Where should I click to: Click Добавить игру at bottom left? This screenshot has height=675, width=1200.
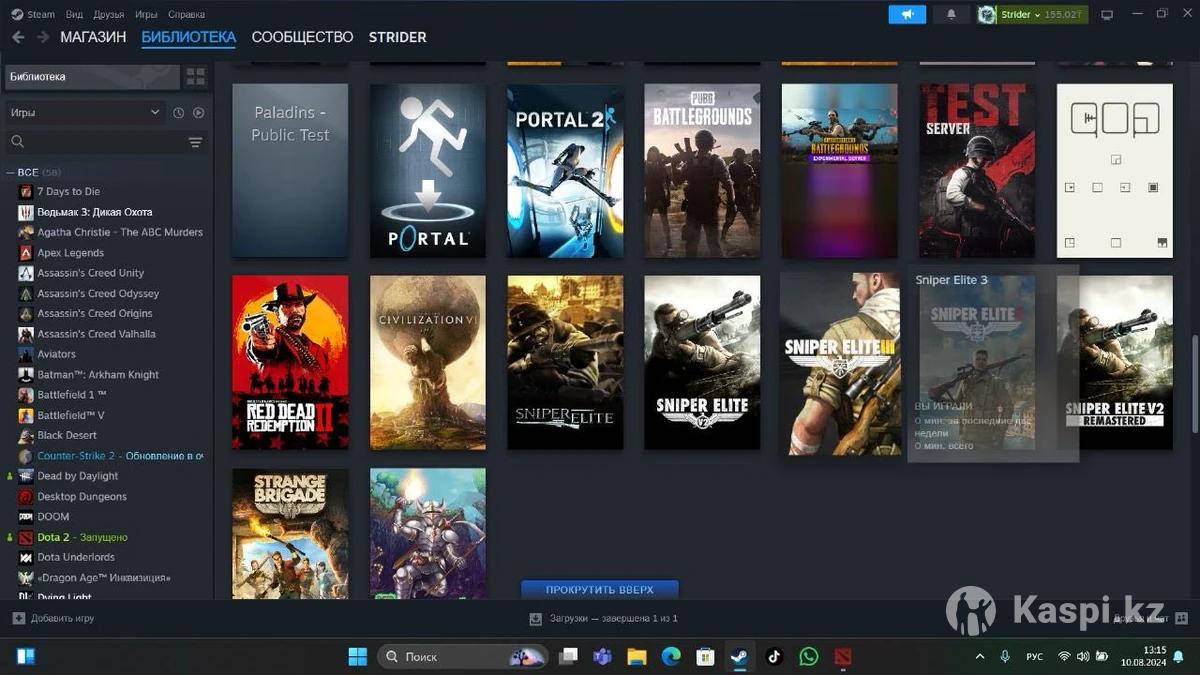click(54, 618)
